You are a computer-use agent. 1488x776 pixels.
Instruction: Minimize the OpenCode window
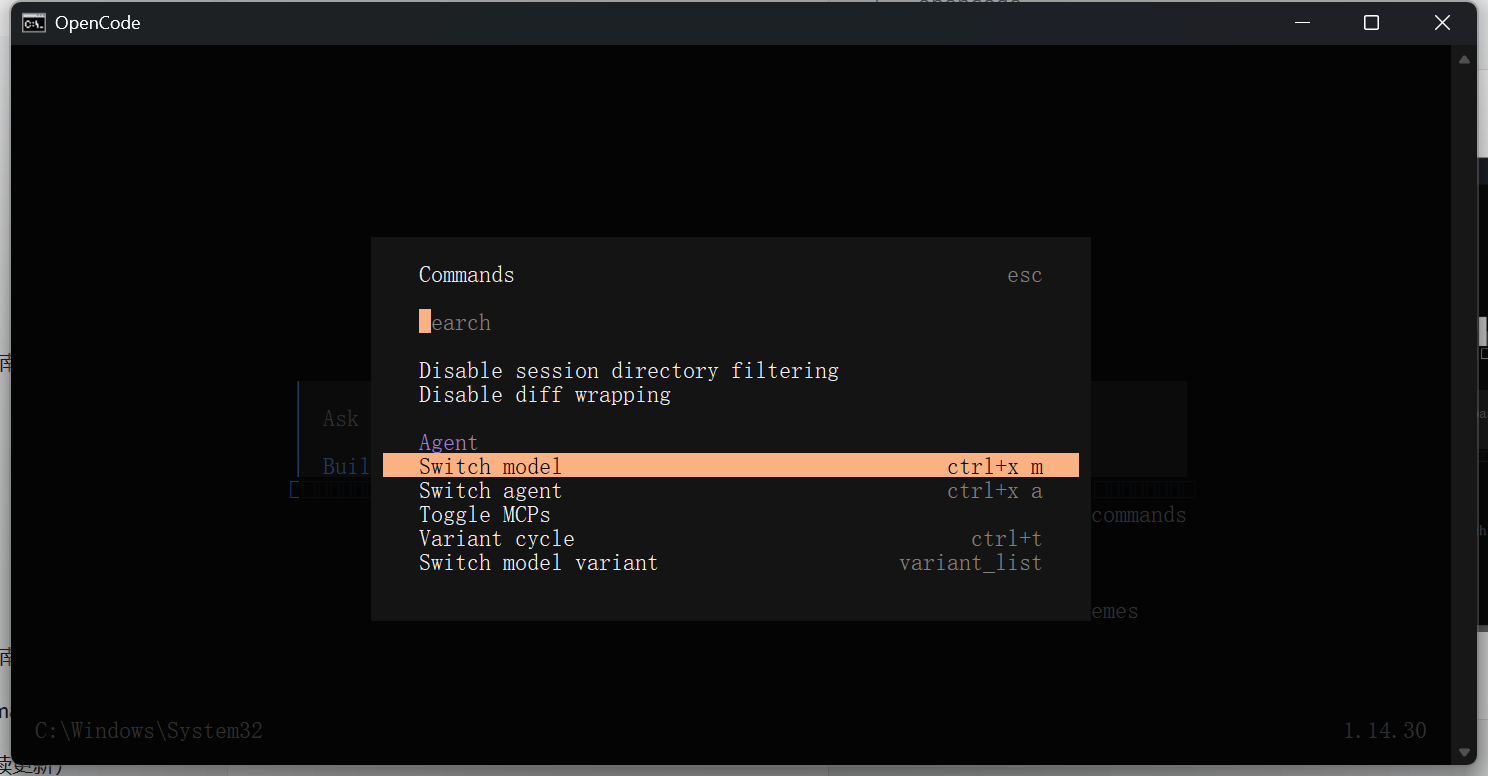(1302, 23)
